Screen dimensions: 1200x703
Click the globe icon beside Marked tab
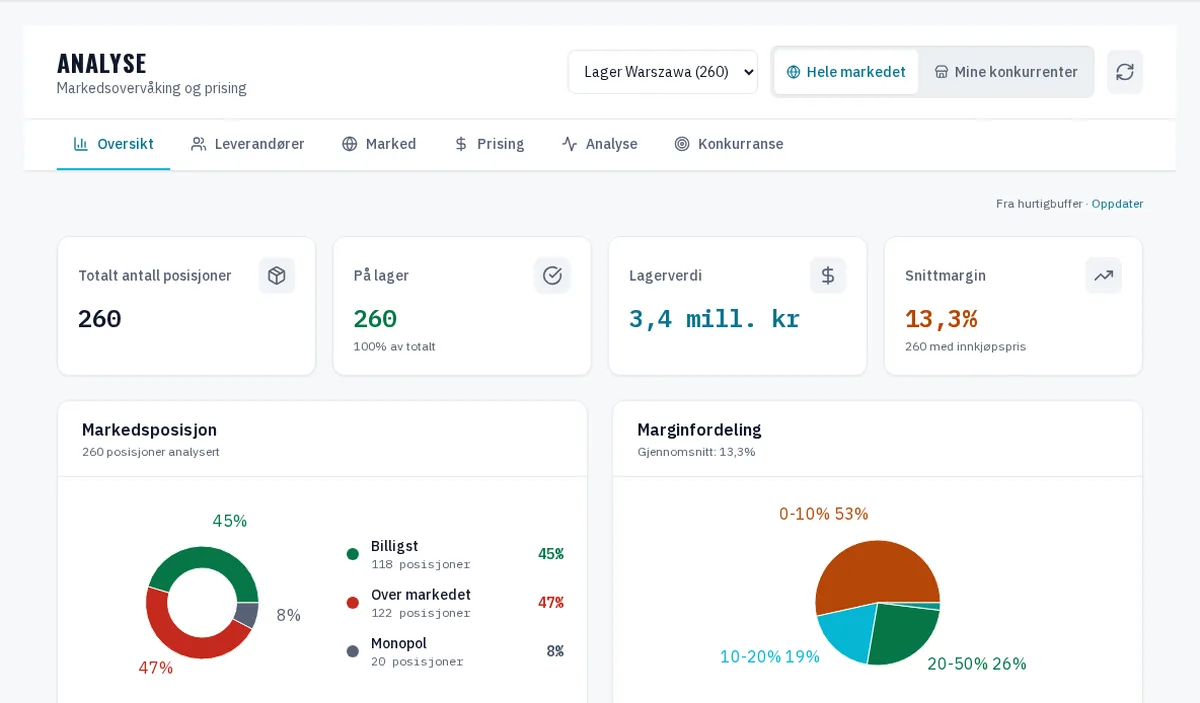[x=349, y=144]
